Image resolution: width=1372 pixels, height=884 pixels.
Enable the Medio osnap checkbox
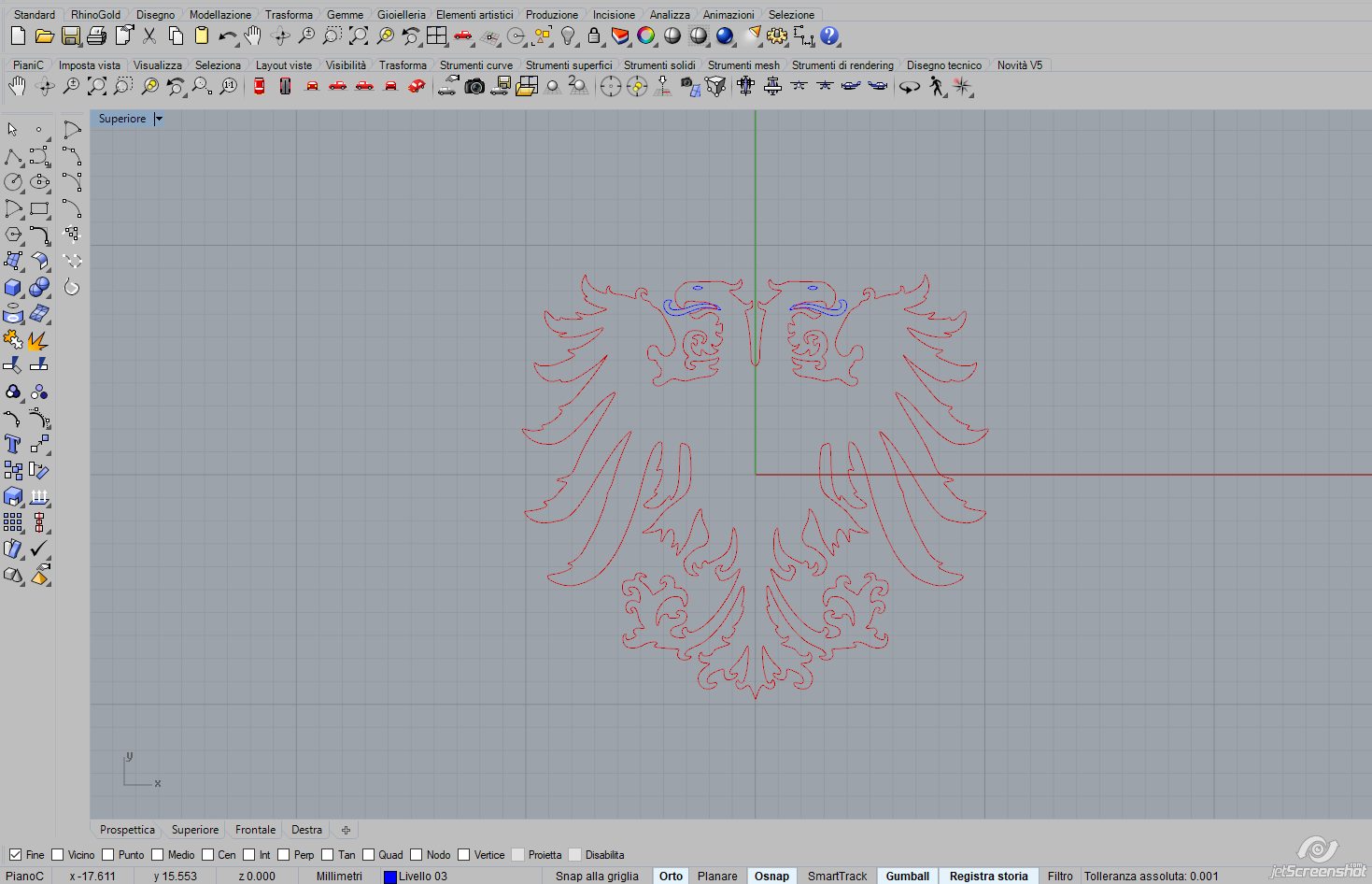pyautogui.click(x=158, y=855)
